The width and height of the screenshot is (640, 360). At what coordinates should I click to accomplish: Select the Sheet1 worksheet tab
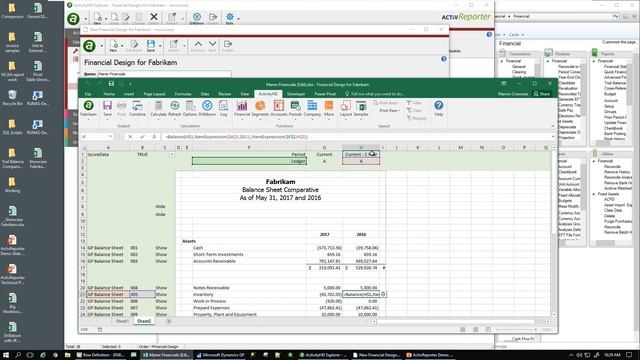[x=122, y=321]
